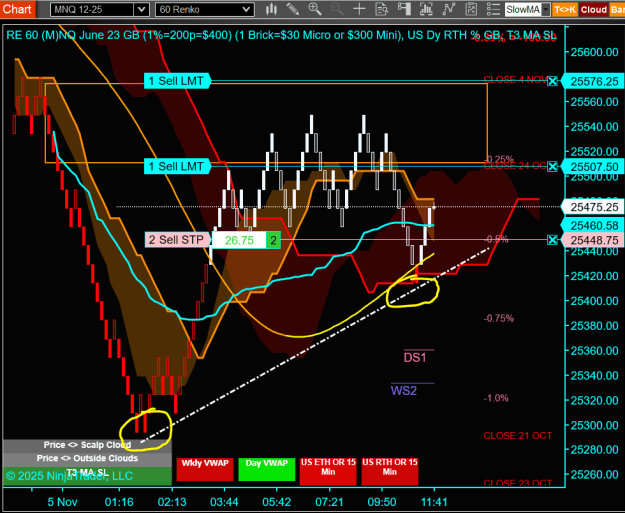Viewport: 625px width, 513px height.
Task: Click the cyan 25460.58 indicator price marker
Action: click(594, 226)
